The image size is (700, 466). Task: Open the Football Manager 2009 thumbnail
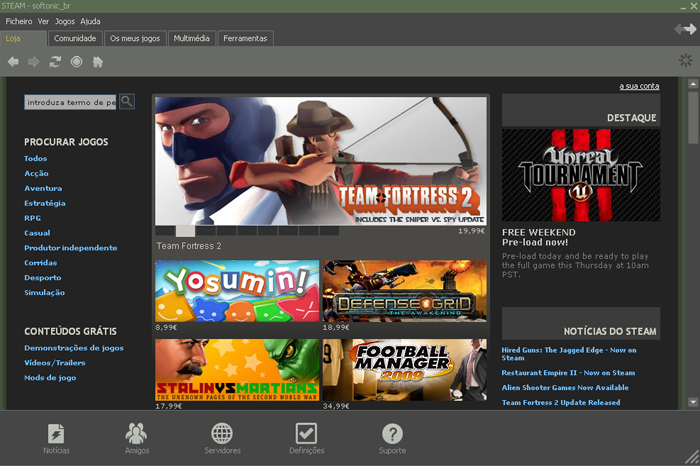tap(405, 370)
